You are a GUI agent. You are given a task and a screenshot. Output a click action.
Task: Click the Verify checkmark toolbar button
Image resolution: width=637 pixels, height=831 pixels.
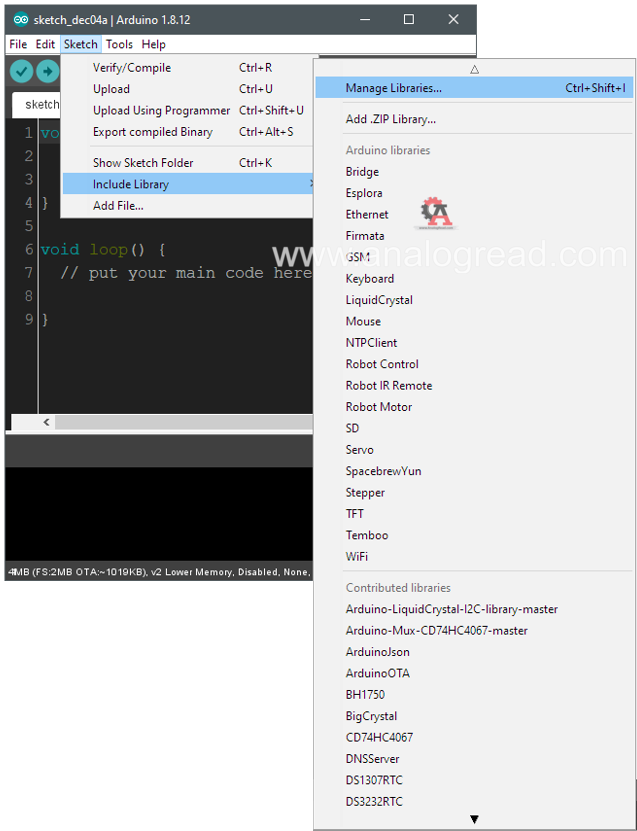(x=22, y=71)
